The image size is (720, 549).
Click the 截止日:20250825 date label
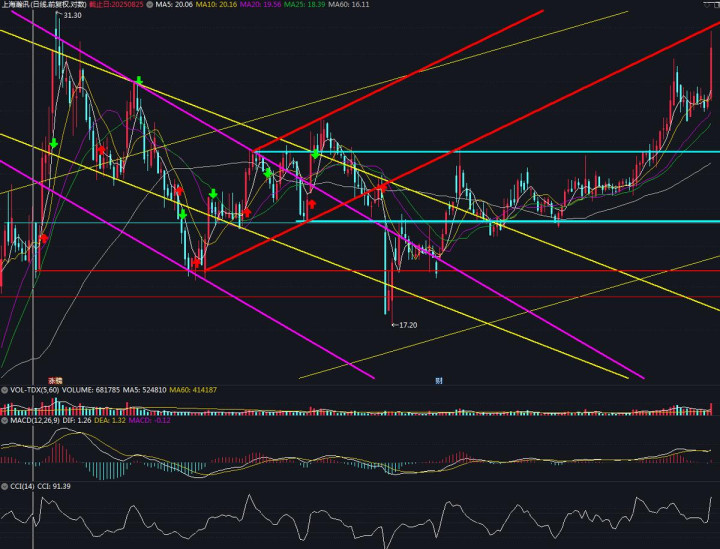(120, 5)
